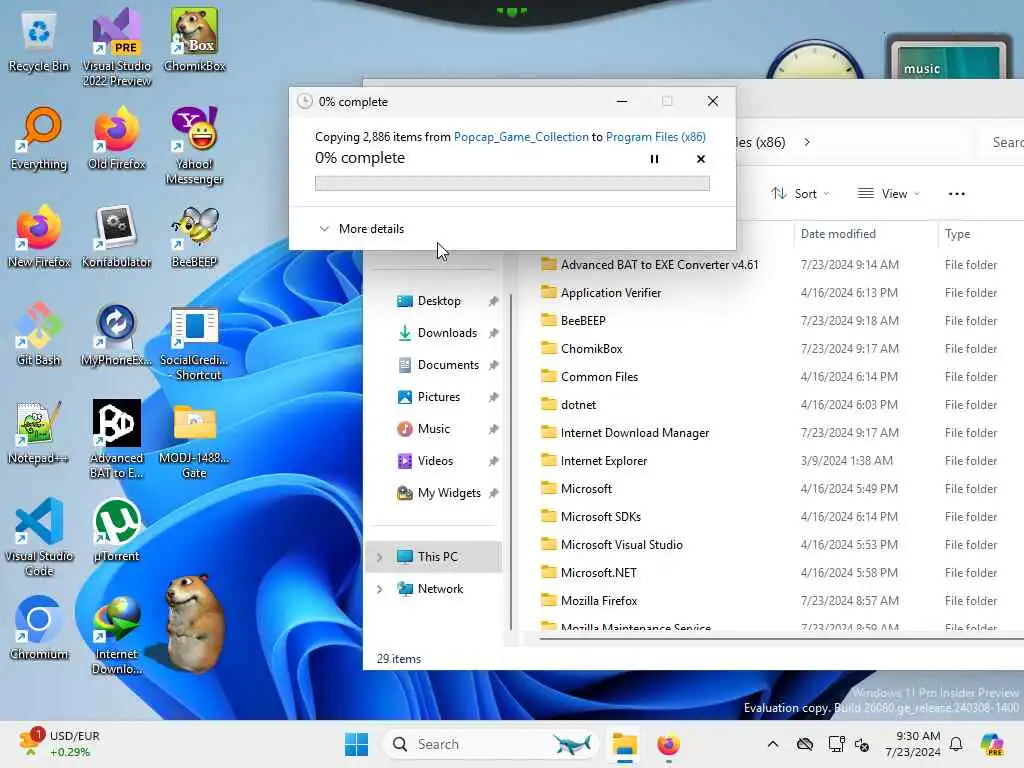Select Documents in the navigation pane
Image resolution: width=1024 pixels, height=768 pixels.
pos(438,365)
